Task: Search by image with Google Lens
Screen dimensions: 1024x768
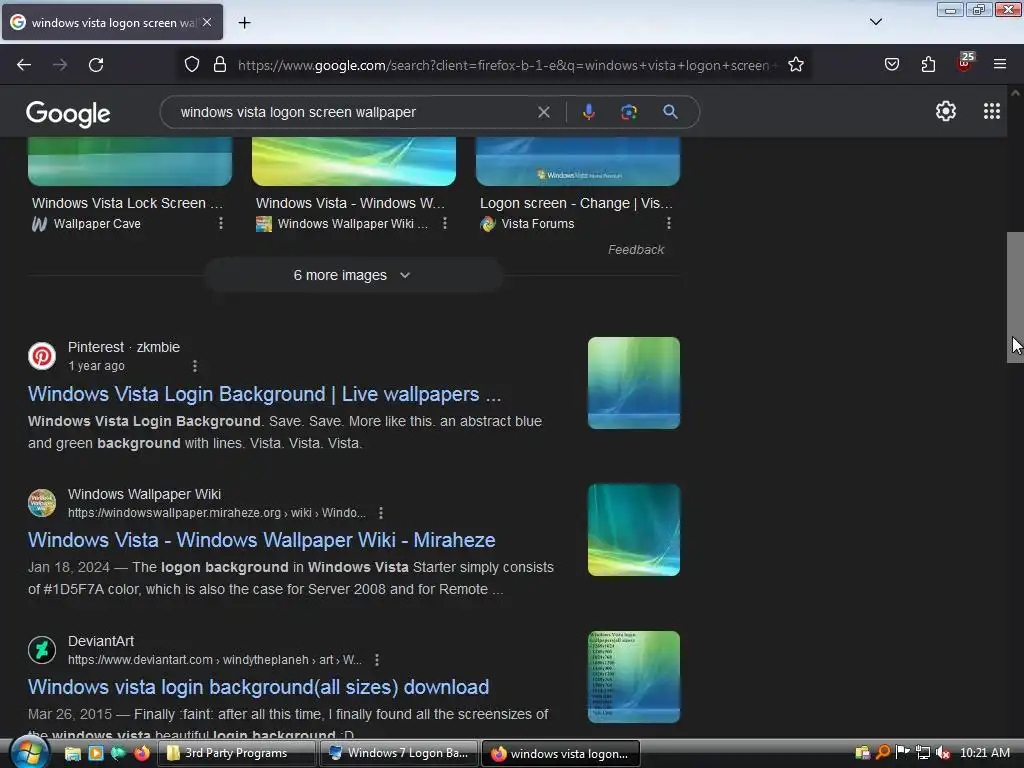Action: click(x=629, y=112)
